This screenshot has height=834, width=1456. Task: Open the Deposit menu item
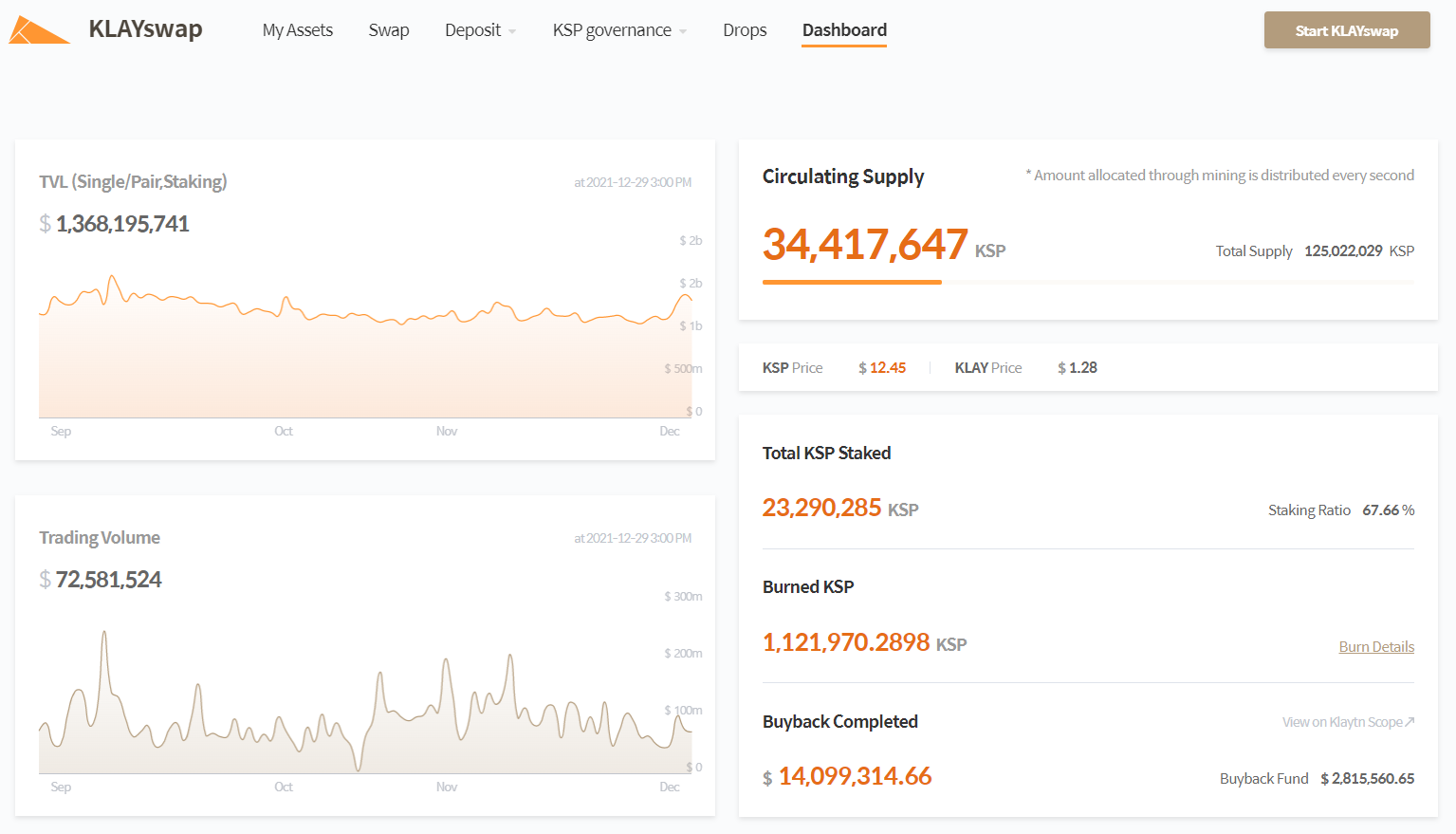(x=472, y=30)
